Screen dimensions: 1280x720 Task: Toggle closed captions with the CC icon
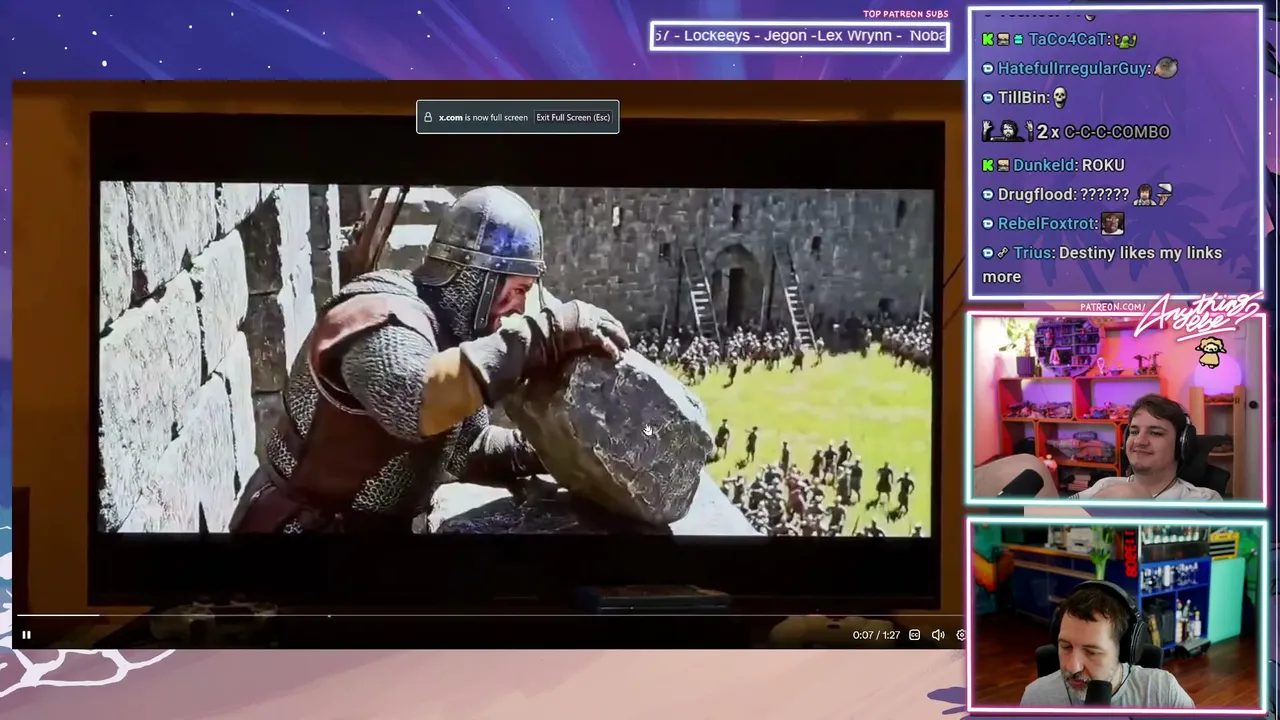tap(914, 635)
